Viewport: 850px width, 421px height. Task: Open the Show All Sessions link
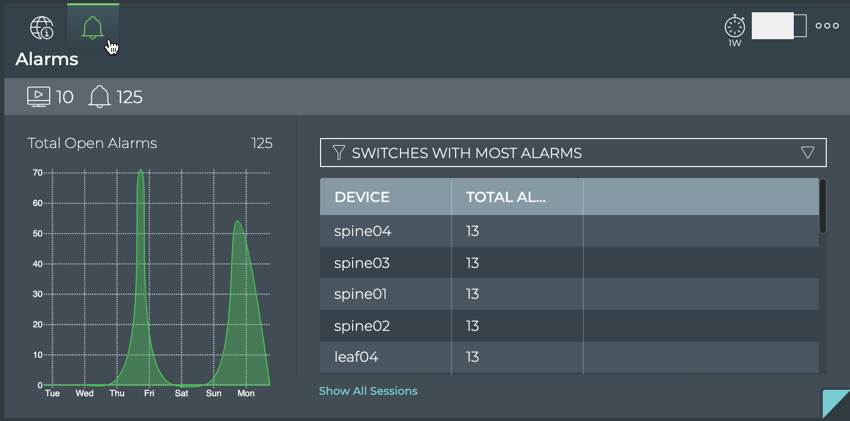[x=368, y=391]
